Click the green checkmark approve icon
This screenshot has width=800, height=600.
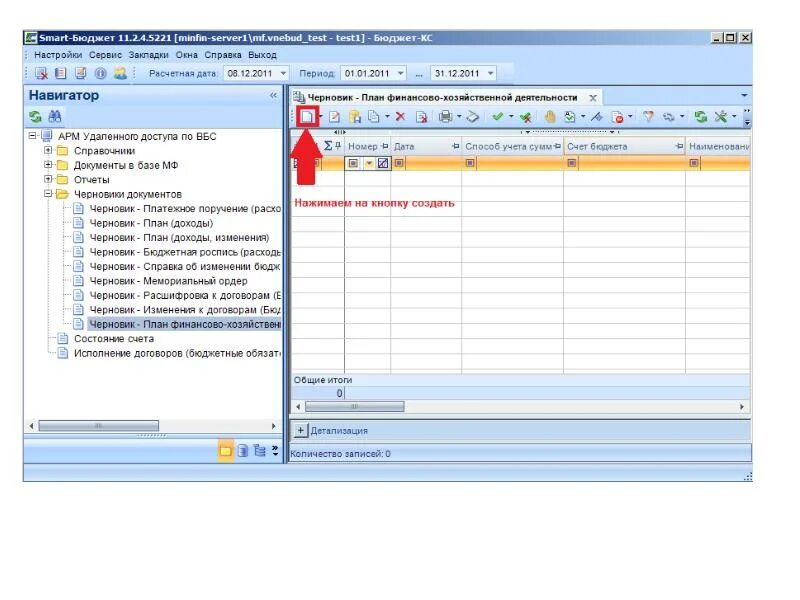pos(497,117)
